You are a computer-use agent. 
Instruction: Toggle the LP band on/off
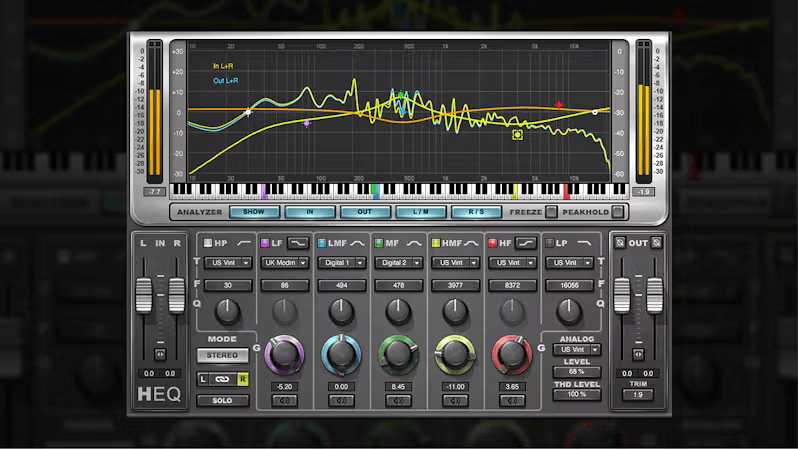[x=550, y=243]
